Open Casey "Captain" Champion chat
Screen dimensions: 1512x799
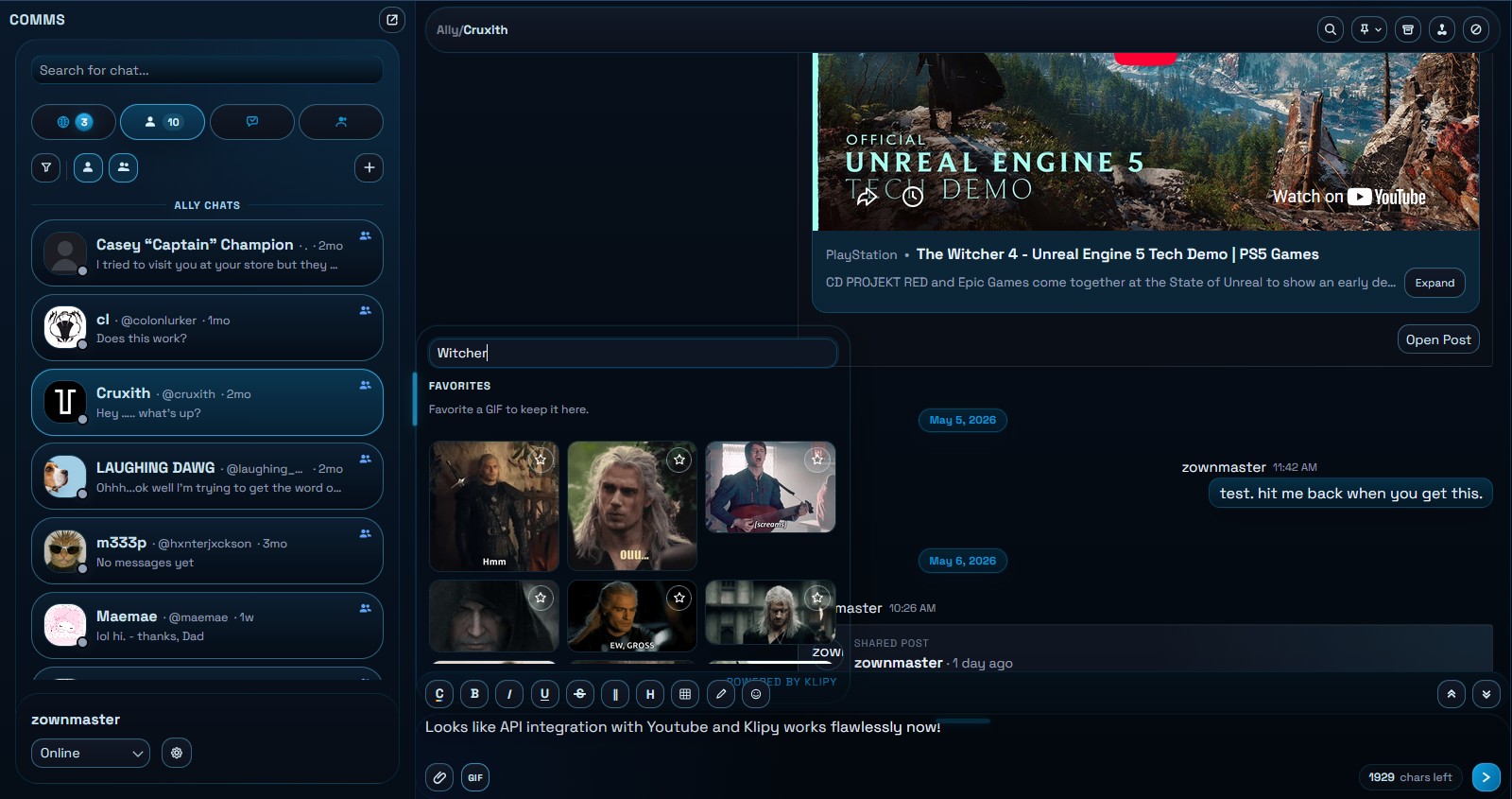[207, 253]
